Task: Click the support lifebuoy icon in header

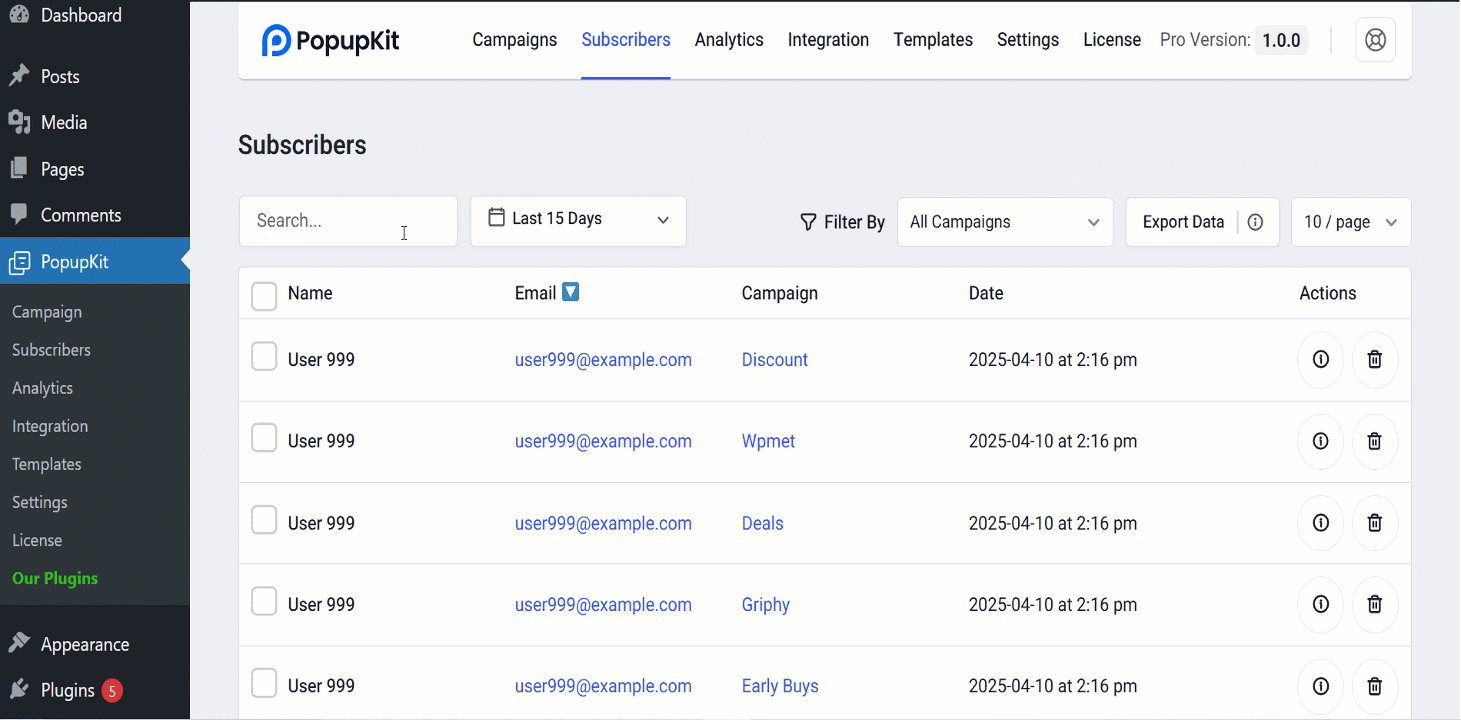Action: [1375, 40]
